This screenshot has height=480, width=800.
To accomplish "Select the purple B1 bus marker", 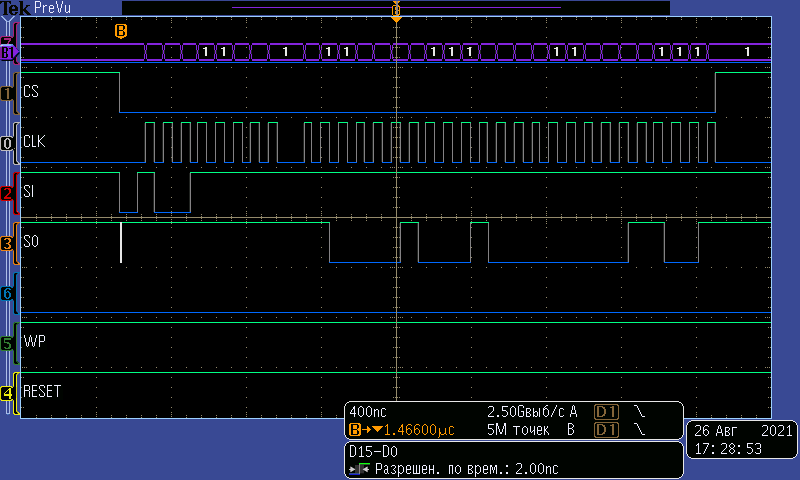I will pyautogui.click(x=8, y=52).
